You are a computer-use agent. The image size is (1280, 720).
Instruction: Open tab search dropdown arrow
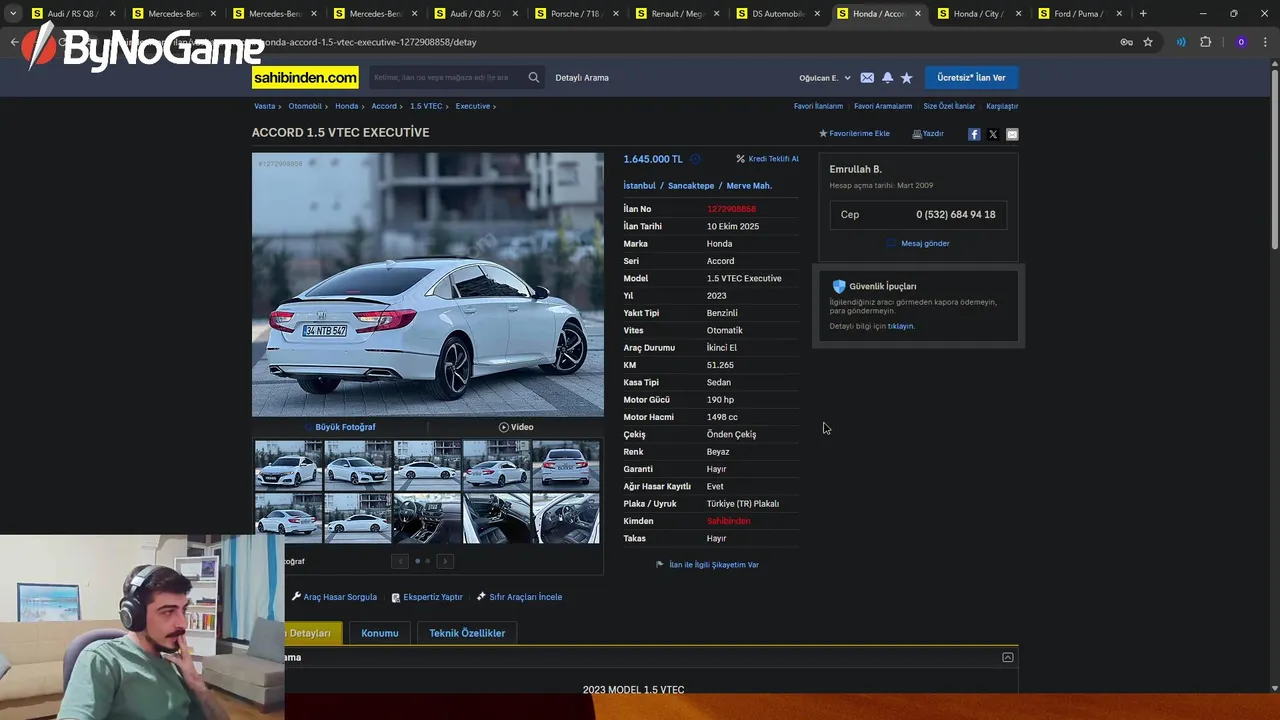click(x=13, y=14)
